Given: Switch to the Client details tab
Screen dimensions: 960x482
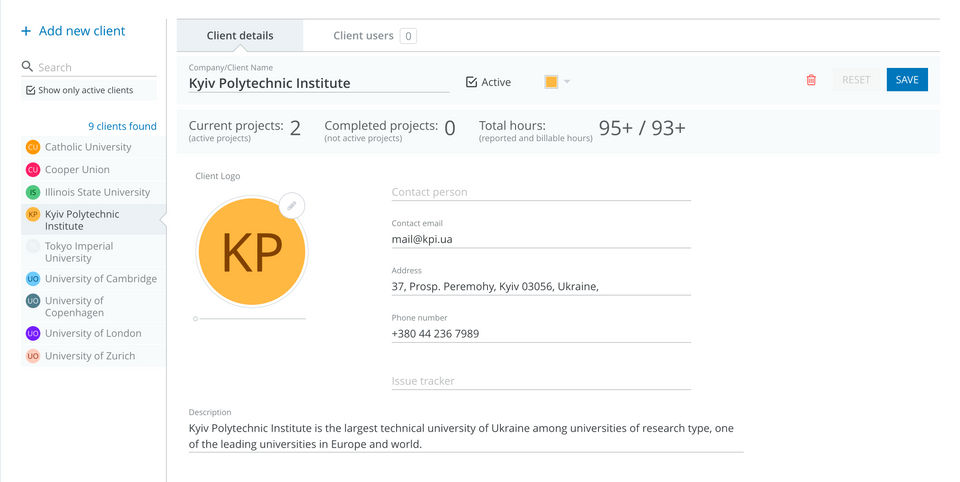Looking at the screenshot, I should (240, 36).
